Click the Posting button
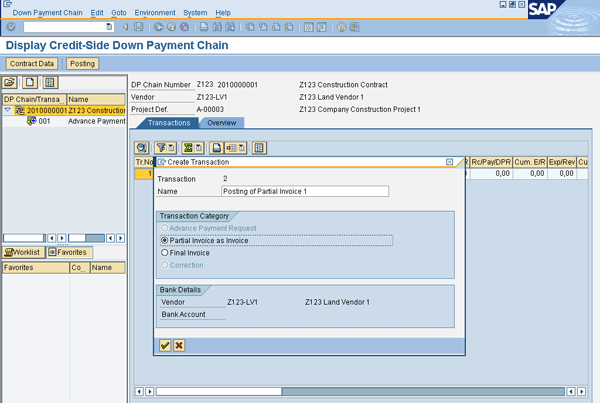This screenshot has width=600, height=403. click(83, 64)
